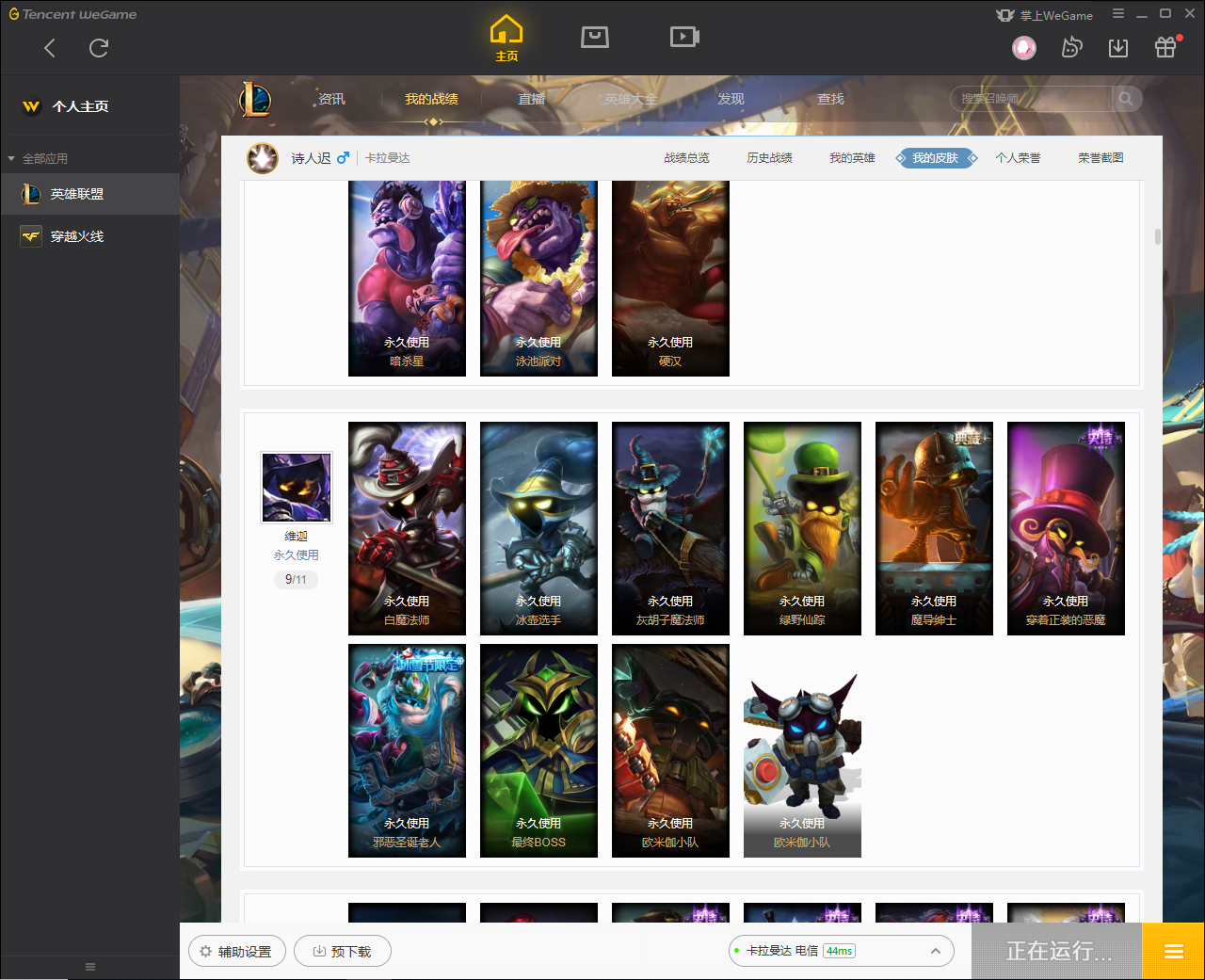The image size is (1205, 980).
Task: Select the 最终BOSS skin card
Action: click(x=538, y=750)
